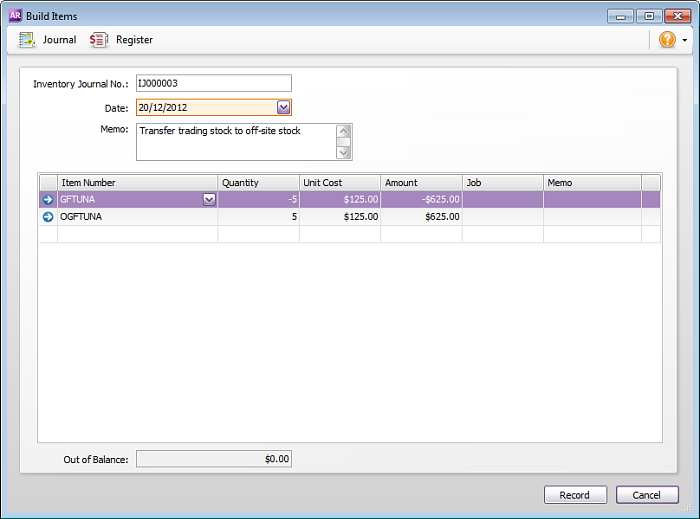Click into the Memo text area
This screenshot has width=700, height=519.
tap(237, 141)
